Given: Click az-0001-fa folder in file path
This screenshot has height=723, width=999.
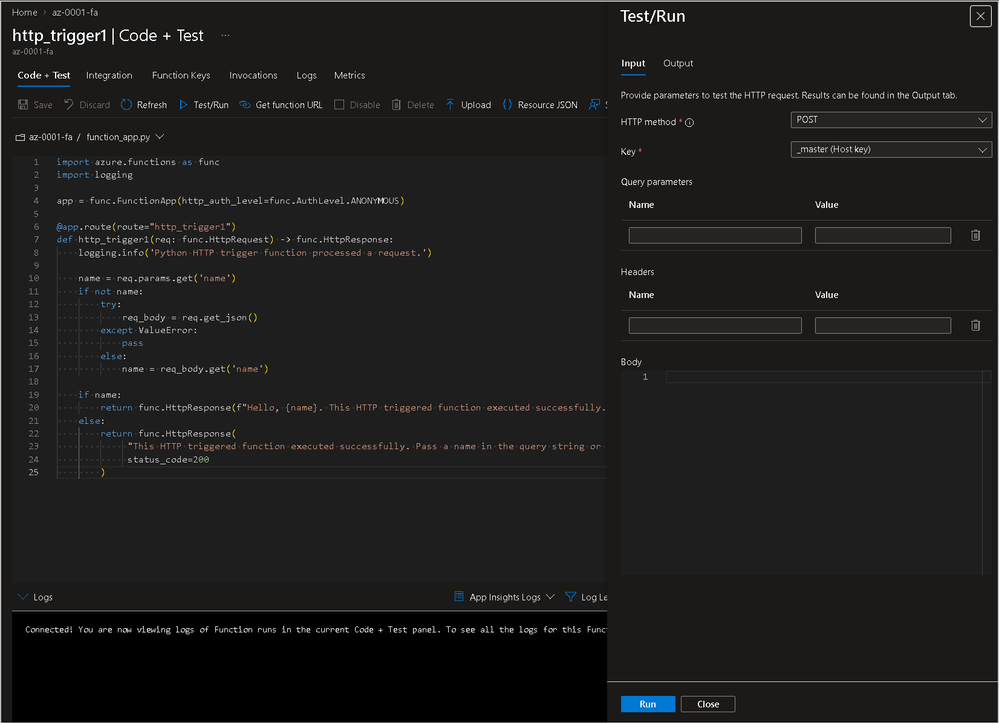Looking at the screenshot, I should click(x=50, y=137).
